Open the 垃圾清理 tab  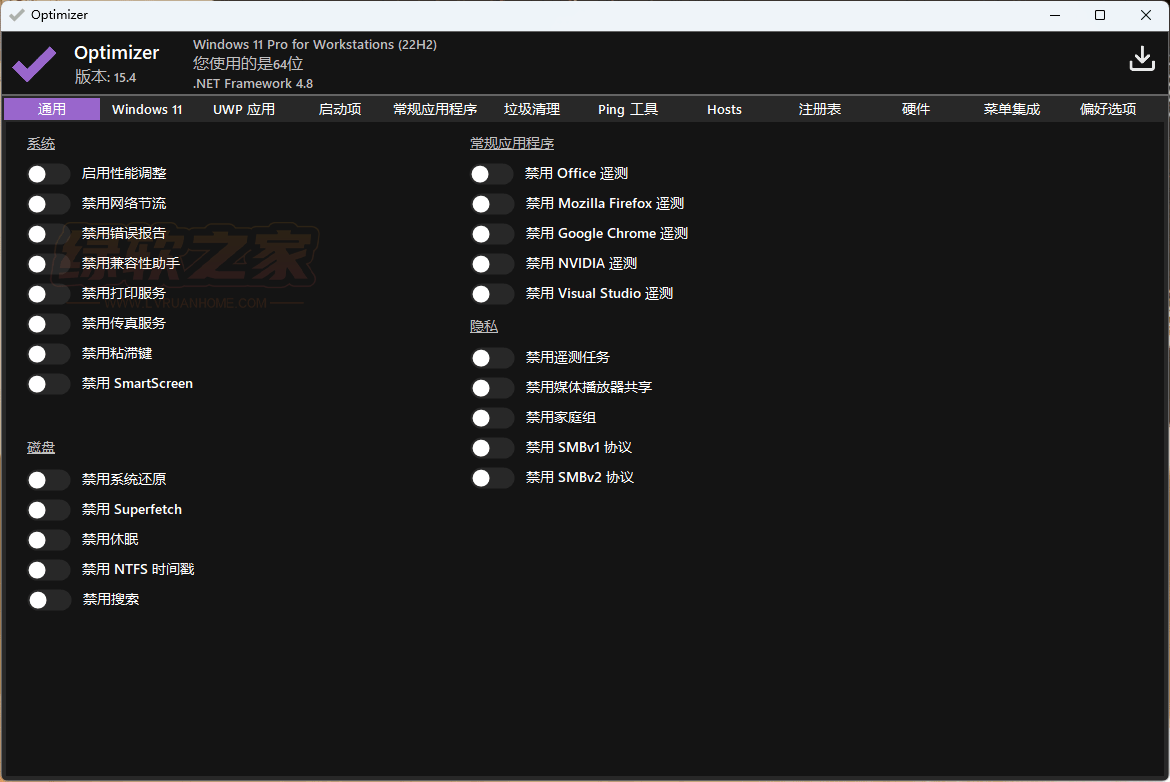pyautogui.click(x=532, y=109)
